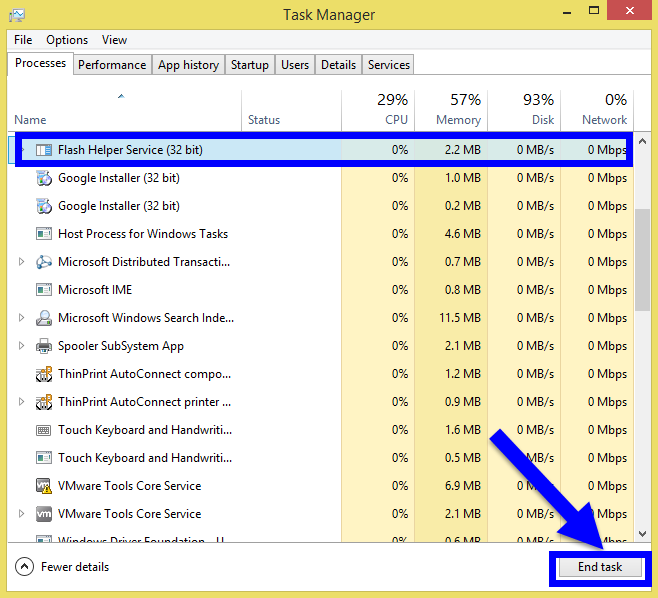Select the Spooler SubSystem App row

(321, 346)
